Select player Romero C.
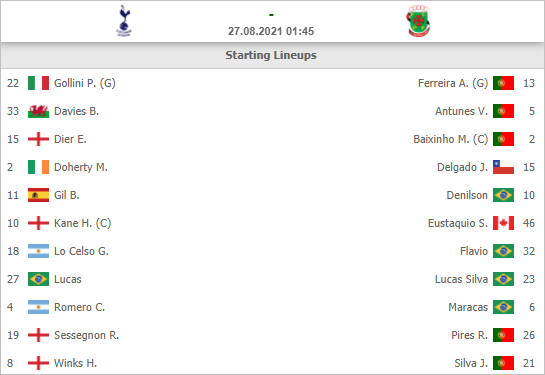 79,307
